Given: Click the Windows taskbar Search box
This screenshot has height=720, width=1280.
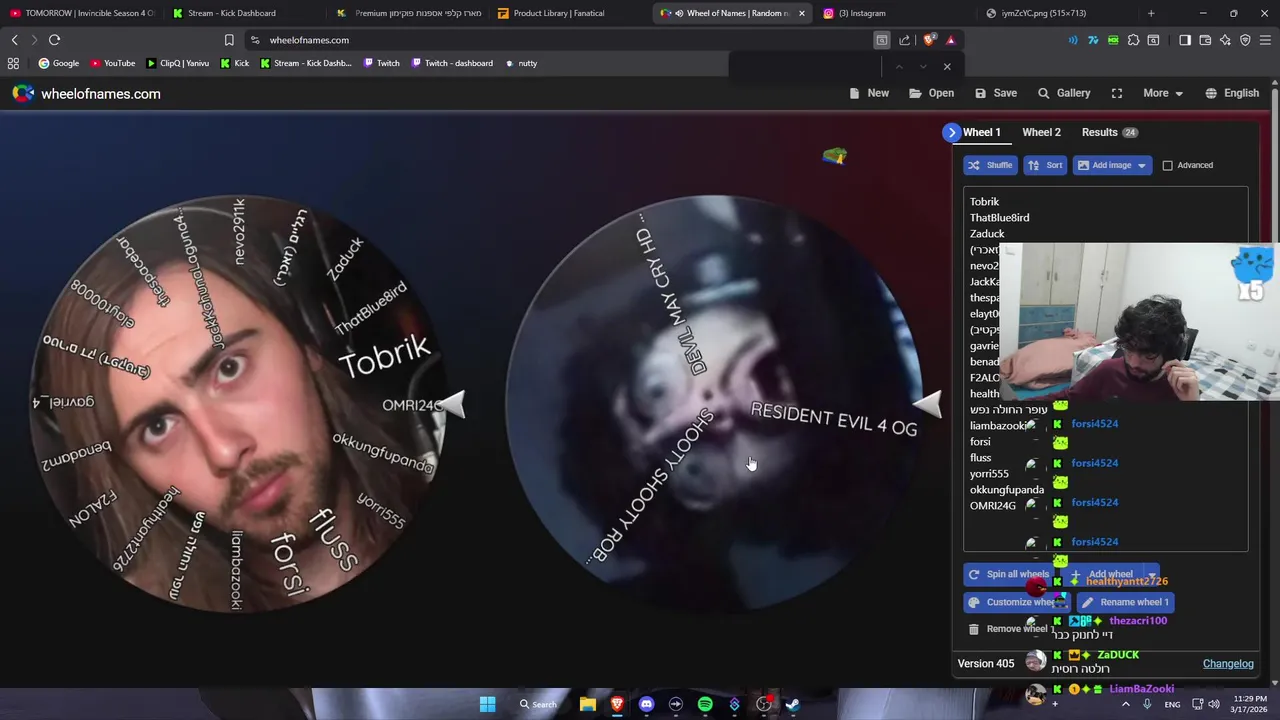Looking at the screenshot, I should coord(538,704).
